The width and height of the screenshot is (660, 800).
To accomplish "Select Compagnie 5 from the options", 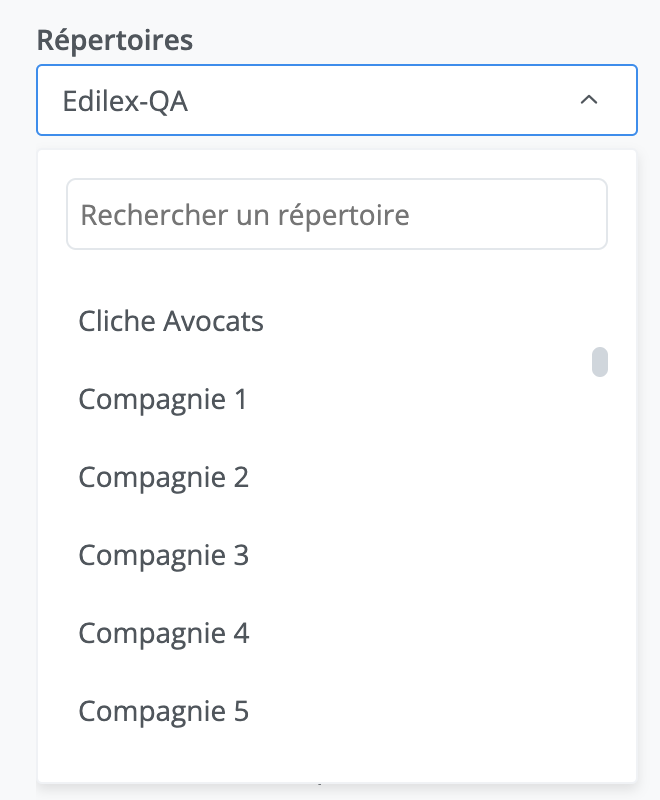I will tap(164, 711).
